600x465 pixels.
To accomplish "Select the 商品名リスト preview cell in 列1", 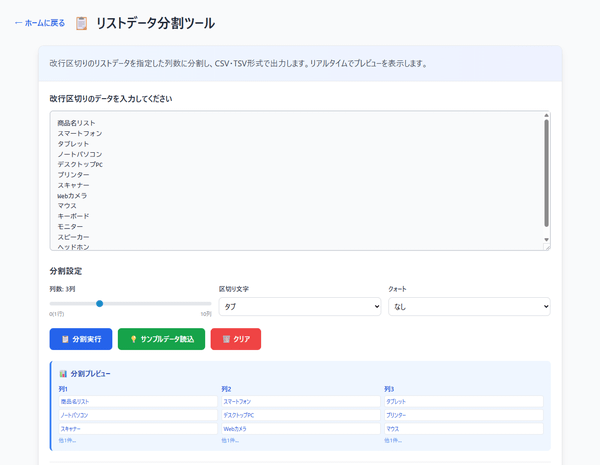I will coord(137,401).
